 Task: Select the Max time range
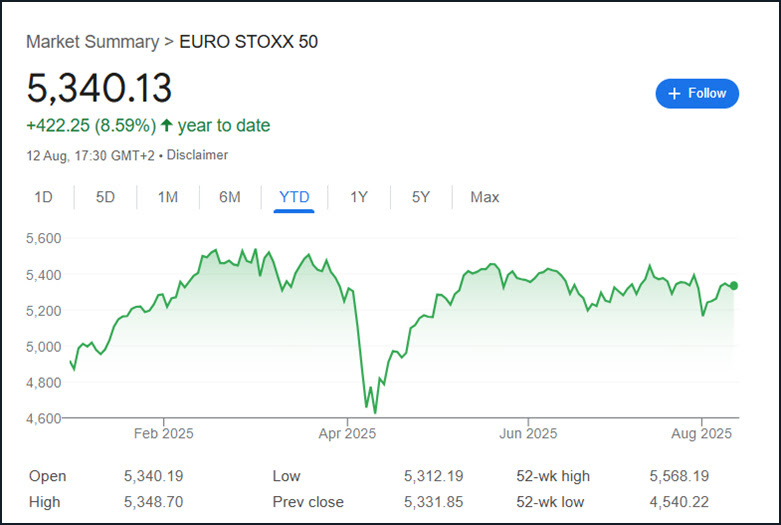(484, 197)
